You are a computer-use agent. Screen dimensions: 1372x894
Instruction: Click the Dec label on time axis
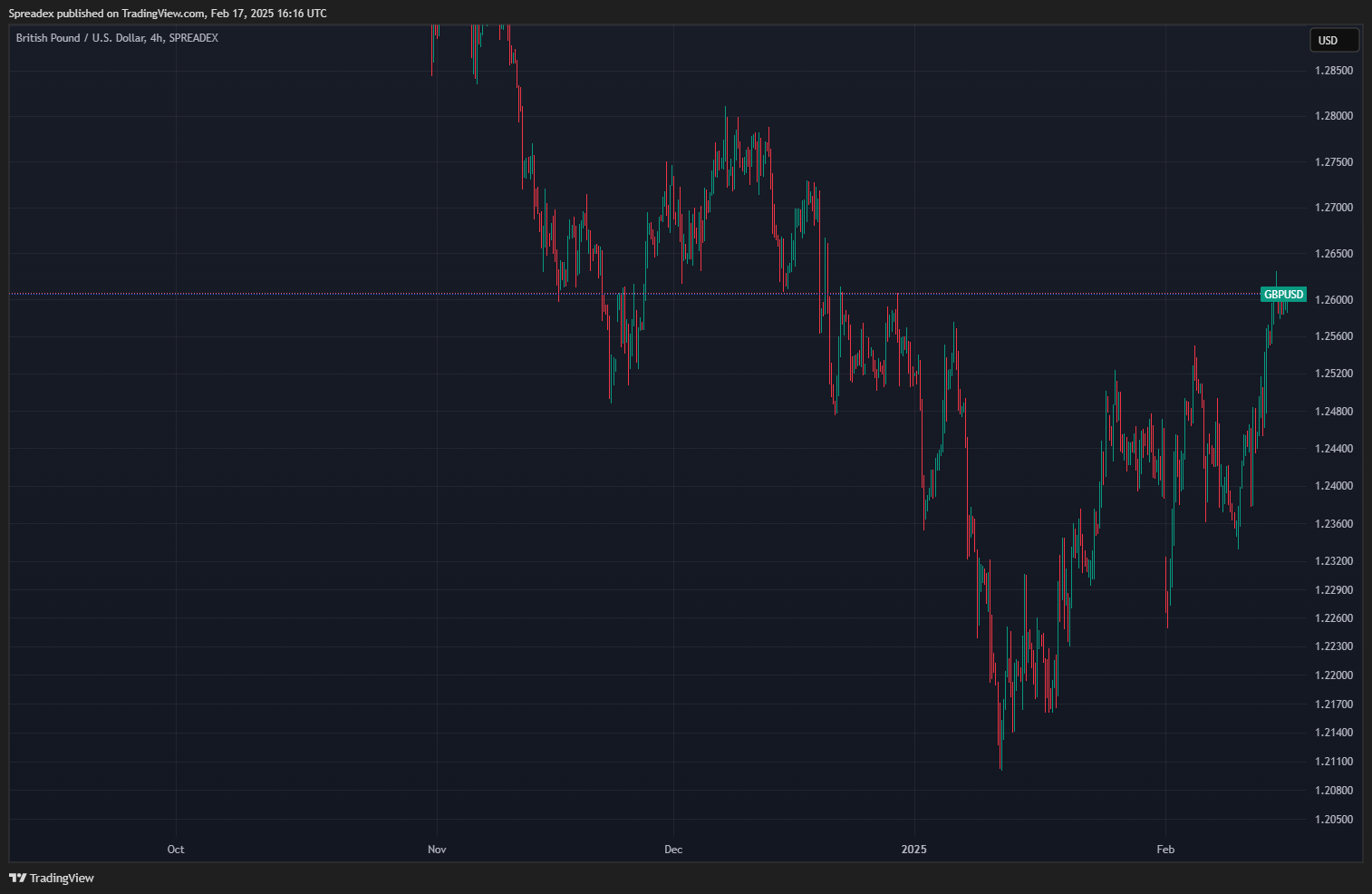[x=673, y=850]
